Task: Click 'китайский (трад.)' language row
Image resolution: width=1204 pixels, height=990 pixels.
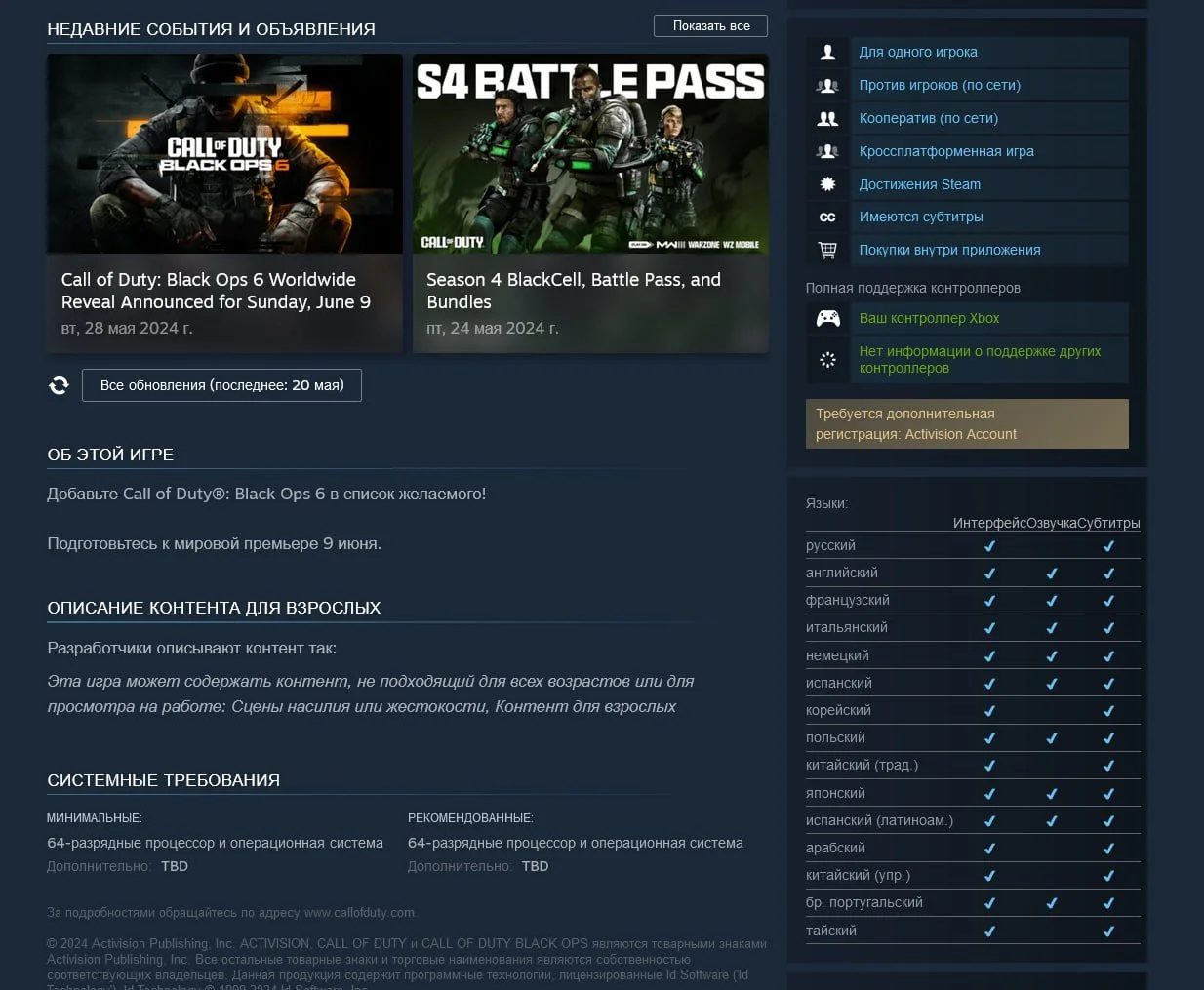Action: (973, 766)
